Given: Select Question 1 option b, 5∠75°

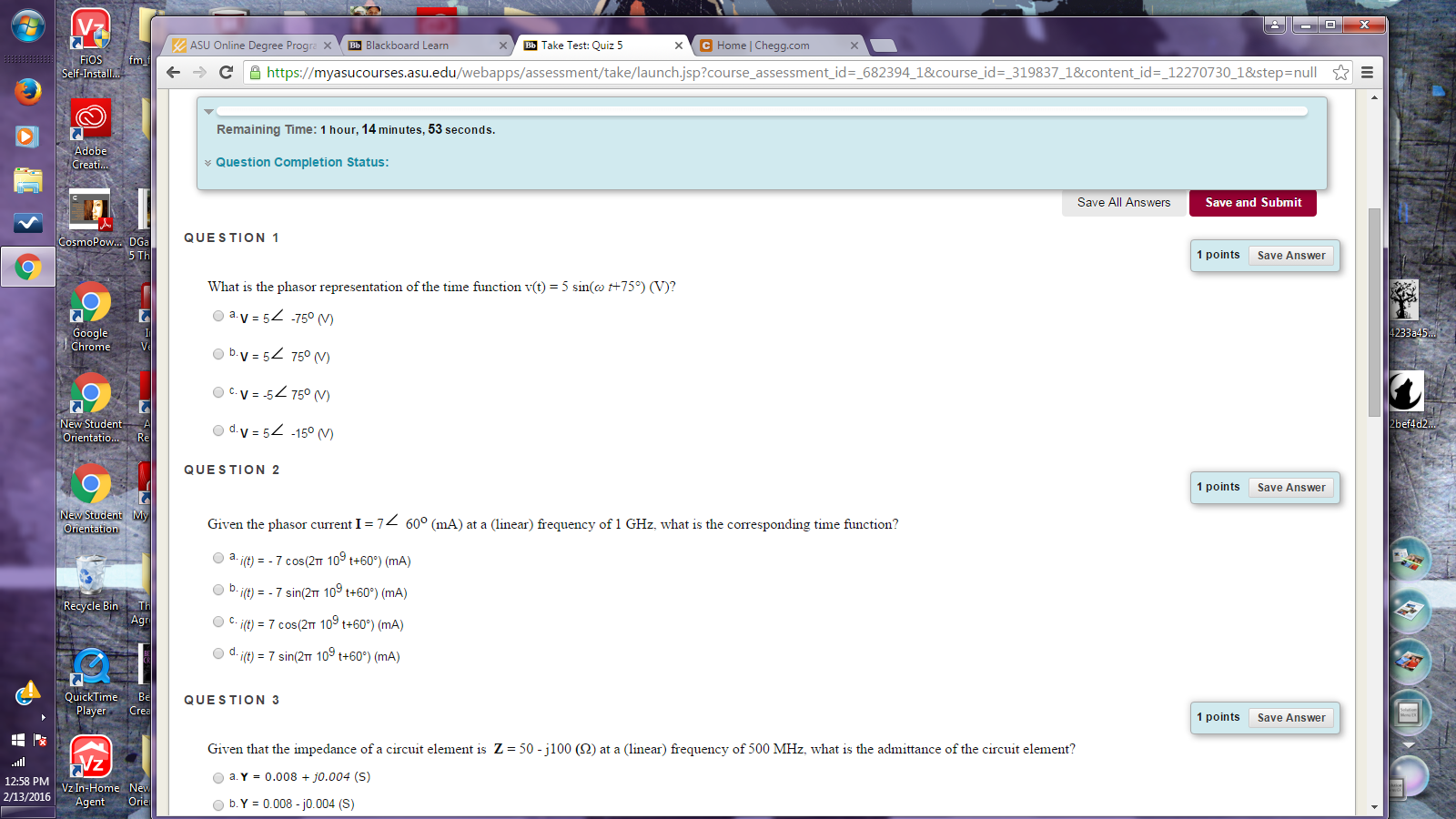Looking at the screenshot, I should coord(218,354).
